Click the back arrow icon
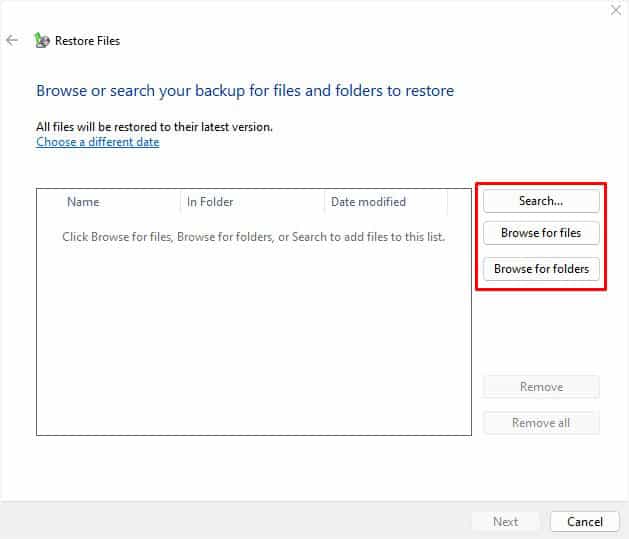The width and height of the screenshot is (629, 539). pos(12,40)
